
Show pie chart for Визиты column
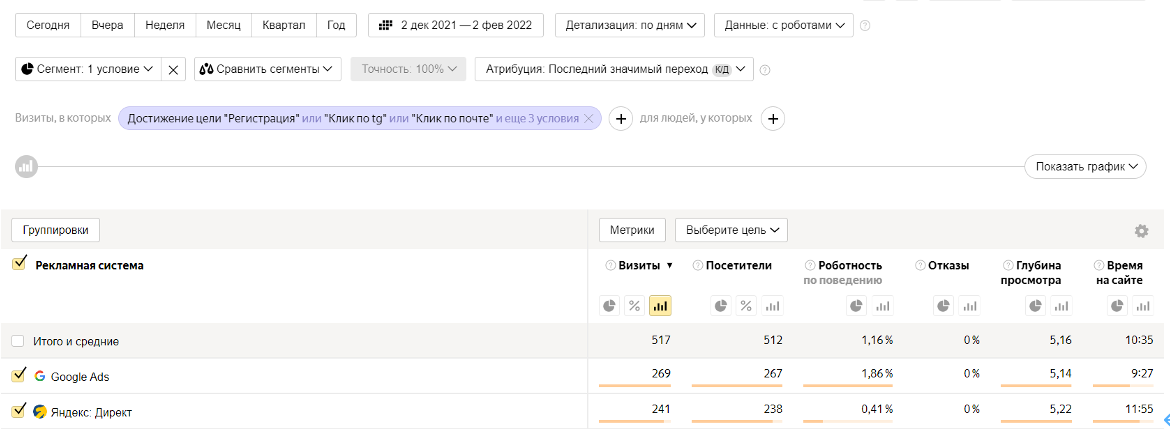[x=610, y=305]
